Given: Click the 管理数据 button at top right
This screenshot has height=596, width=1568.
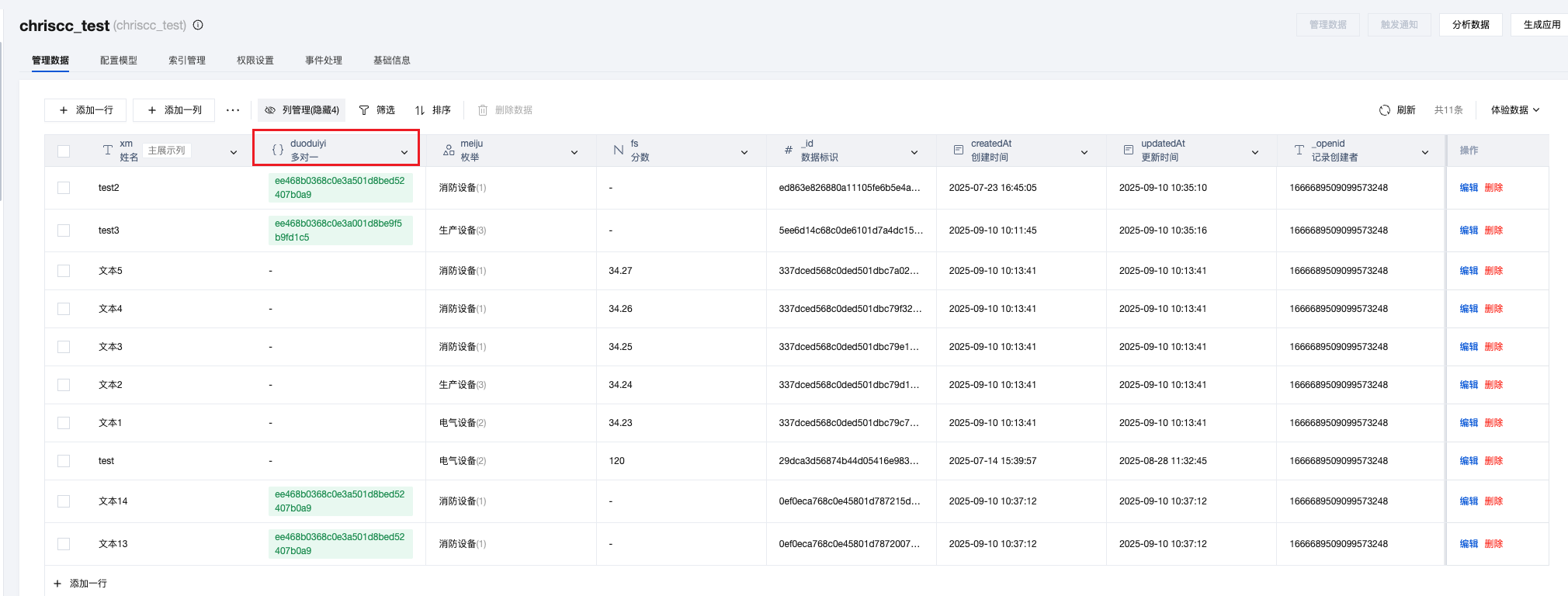Looking at the screenshot, I should (x=1327, y=25).
